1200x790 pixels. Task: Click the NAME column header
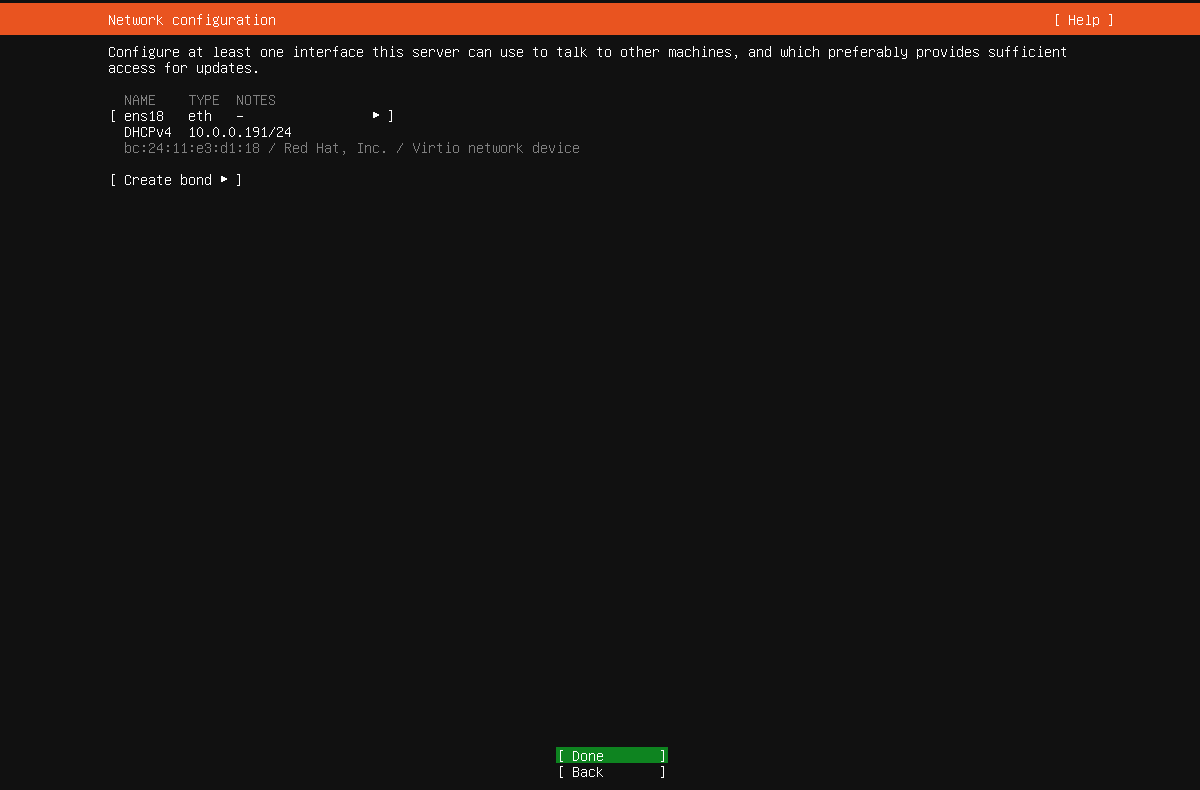[x=140, y=100]
